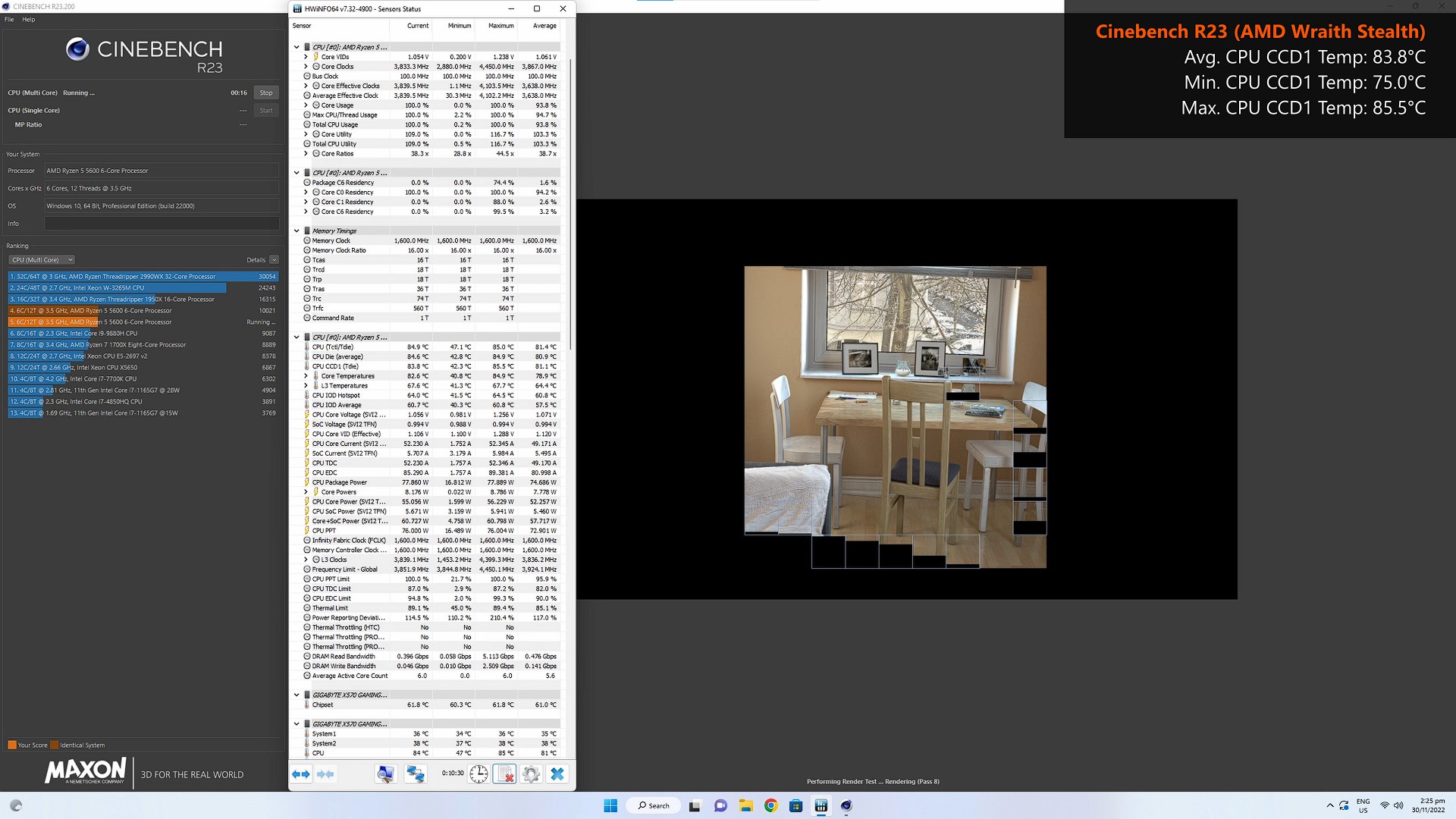Select the CPU CCD1 (Tdie) sensor row
This screenshot has height=819, width=1456.
(x=430, y=366)
